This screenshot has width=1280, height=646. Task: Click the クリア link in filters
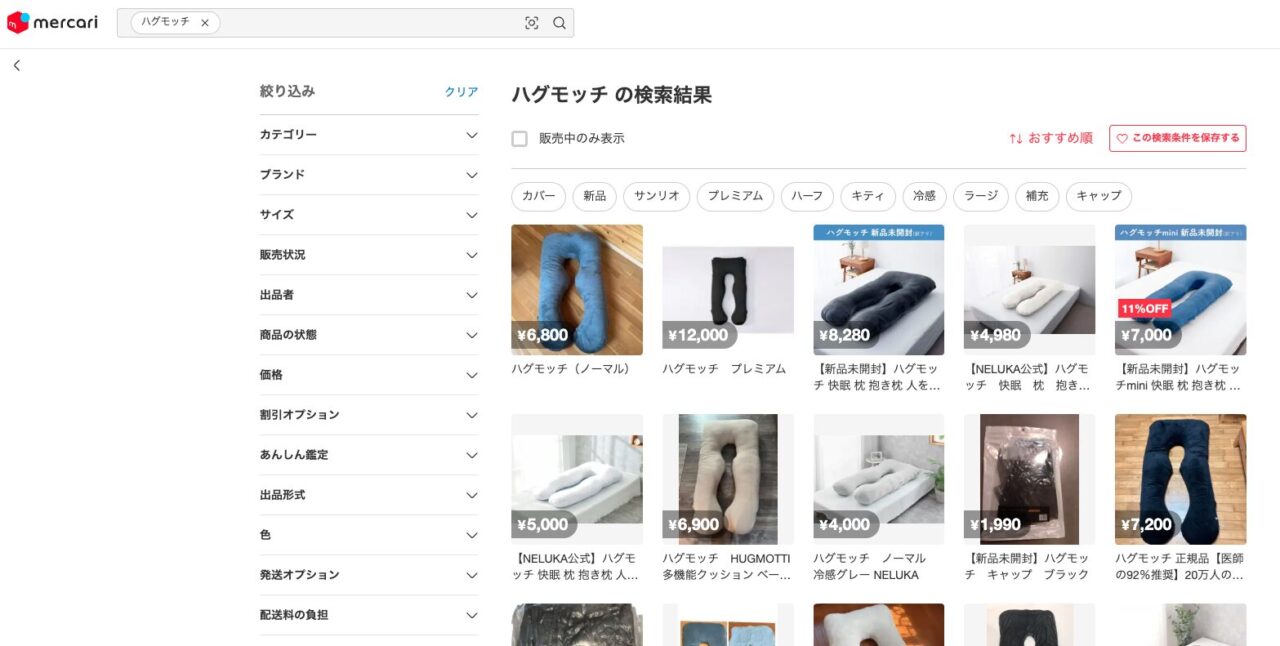(x=461, y=91)
